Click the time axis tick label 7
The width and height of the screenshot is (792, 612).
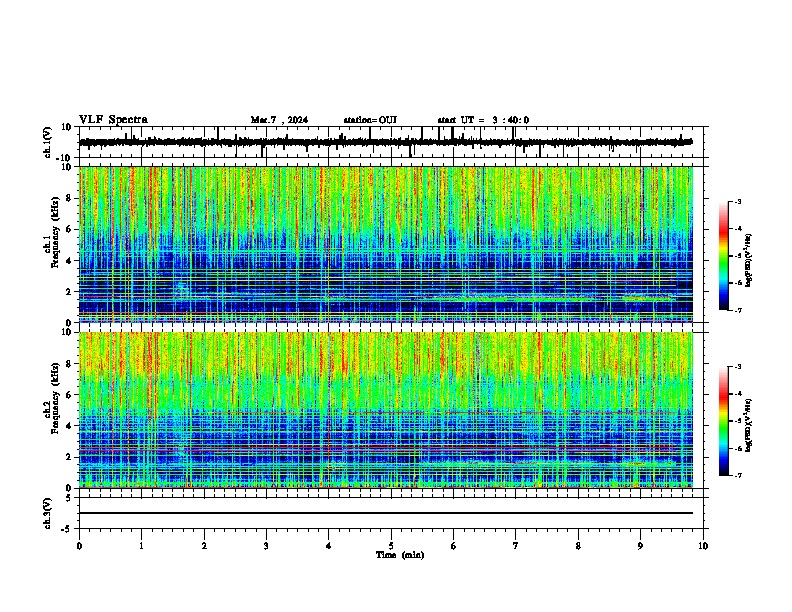(x=516, y=546)
